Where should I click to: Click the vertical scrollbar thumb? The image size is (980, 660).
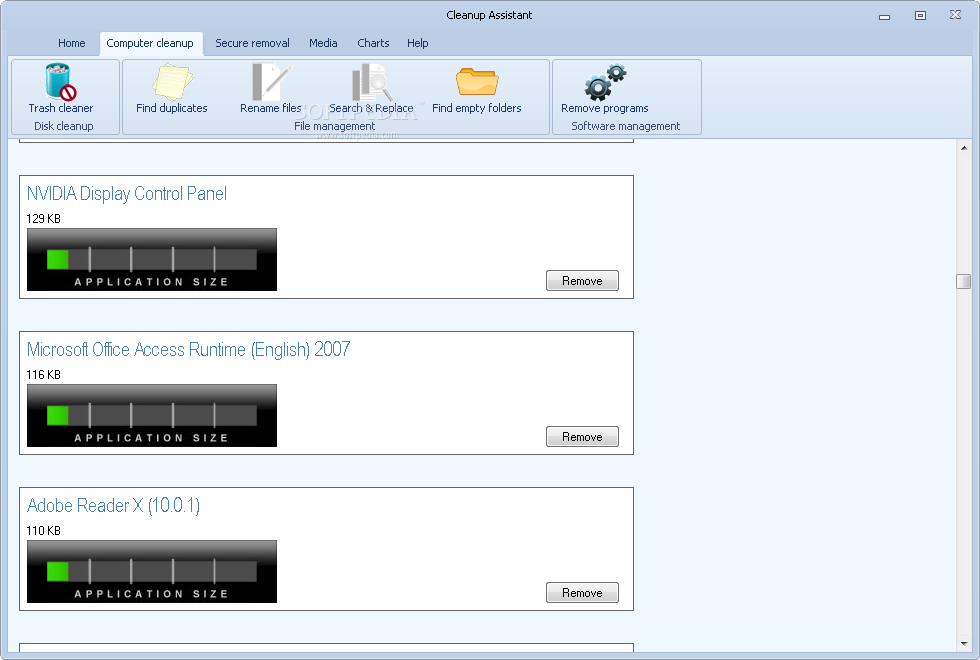coord(963,281)
